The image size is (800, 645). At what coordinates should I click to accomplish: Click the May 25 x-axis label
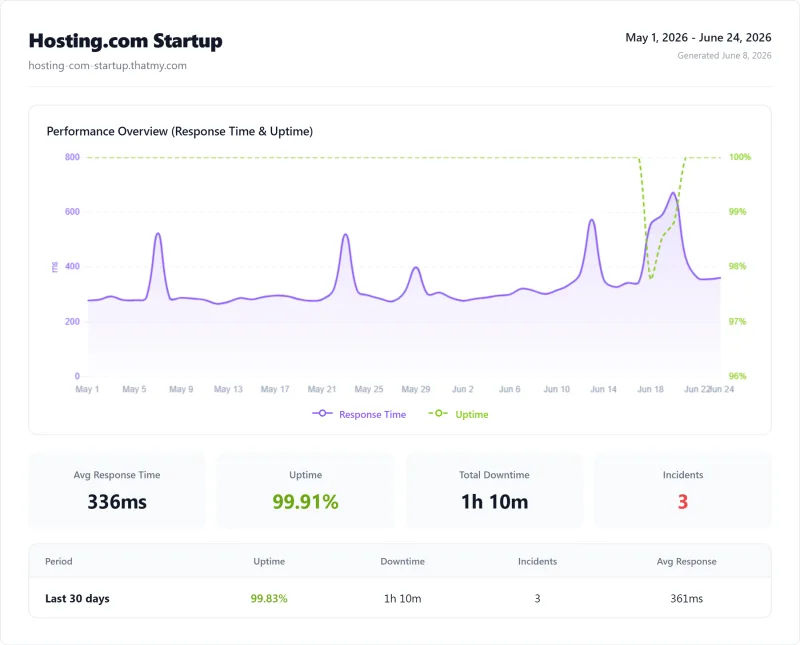click(369, 389)
